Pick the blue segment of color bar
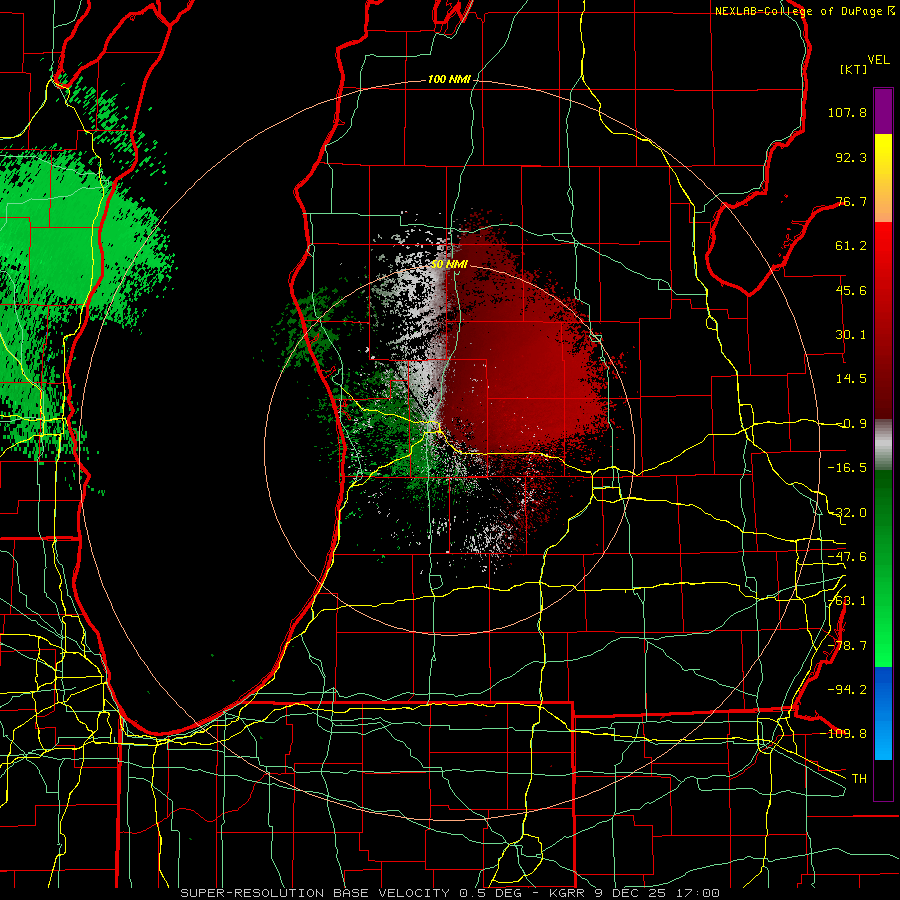The width and height of the screenshot is (900, 900). (883, 713)
